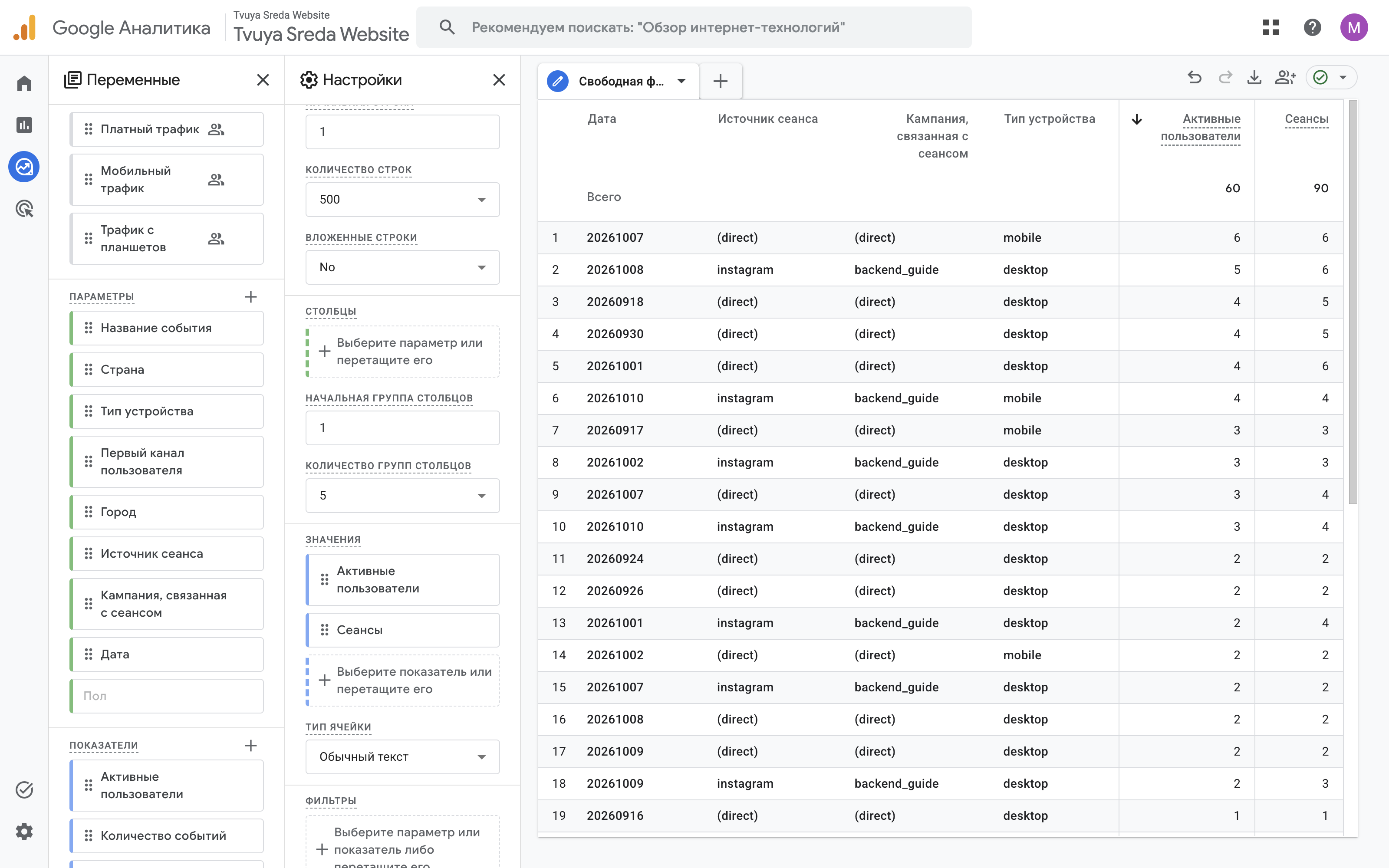Select the Тип устройства dimension chip
This screenshot has height=868, width=1389.
(166, 411)
